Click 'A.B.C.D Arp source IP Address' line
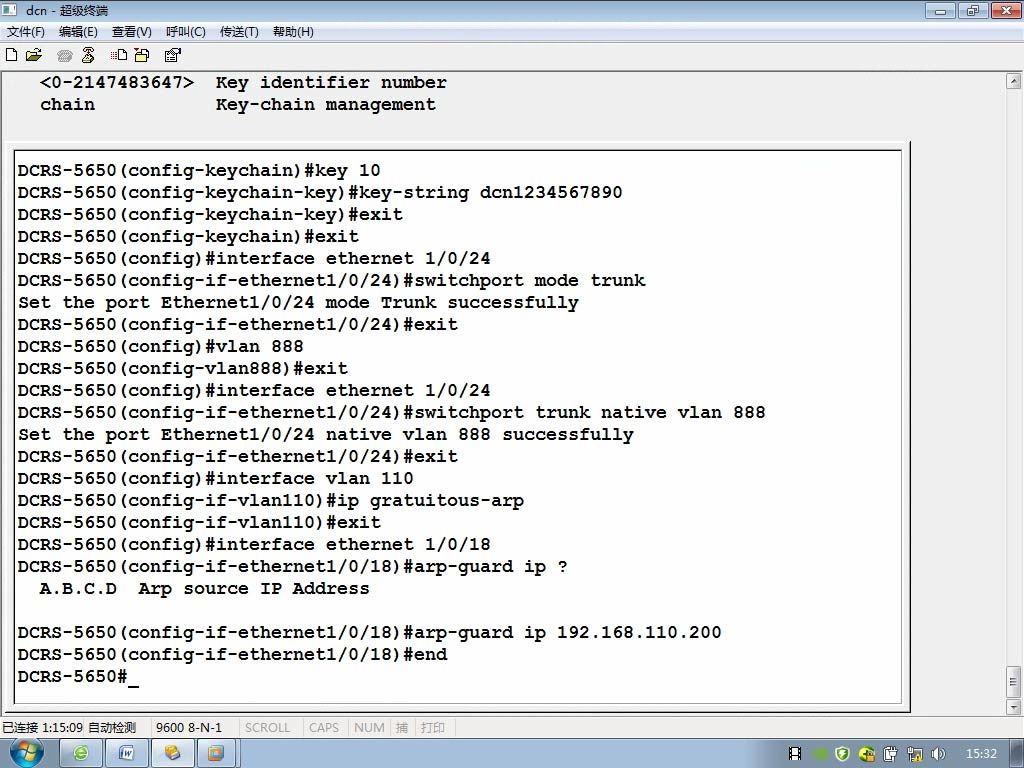The height and width of the screenshot is (768, 1024). [x=204, y=589]
